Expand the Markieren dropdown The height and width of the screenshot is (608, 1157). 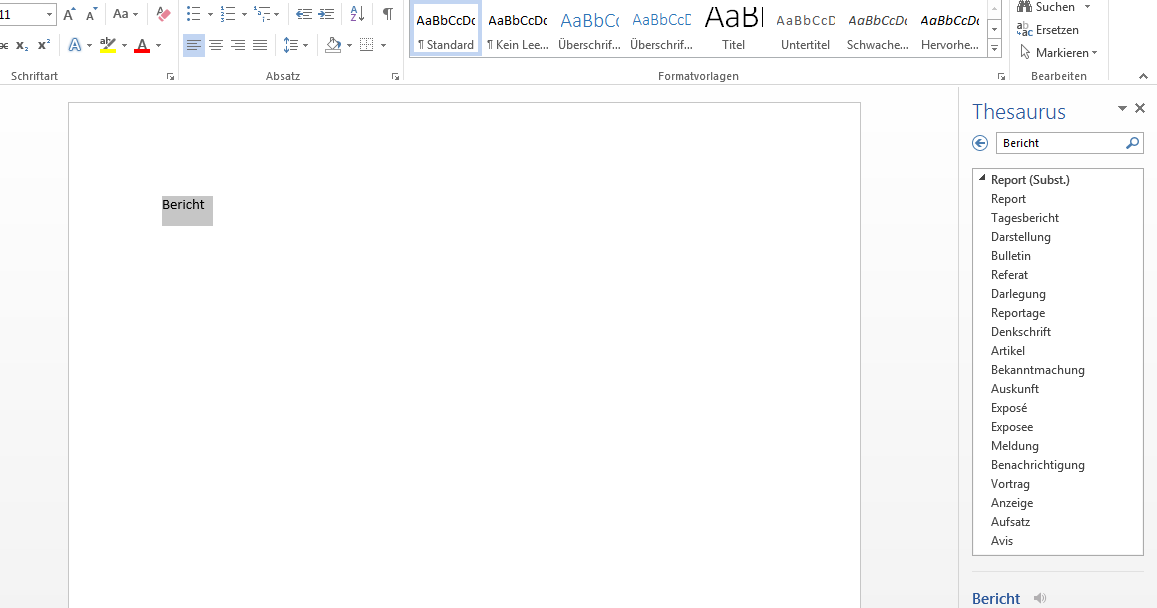[1092, 52]
